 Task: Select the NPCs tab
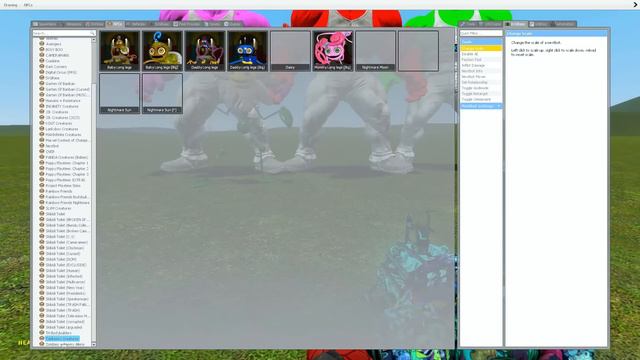(x=115, y=24)
